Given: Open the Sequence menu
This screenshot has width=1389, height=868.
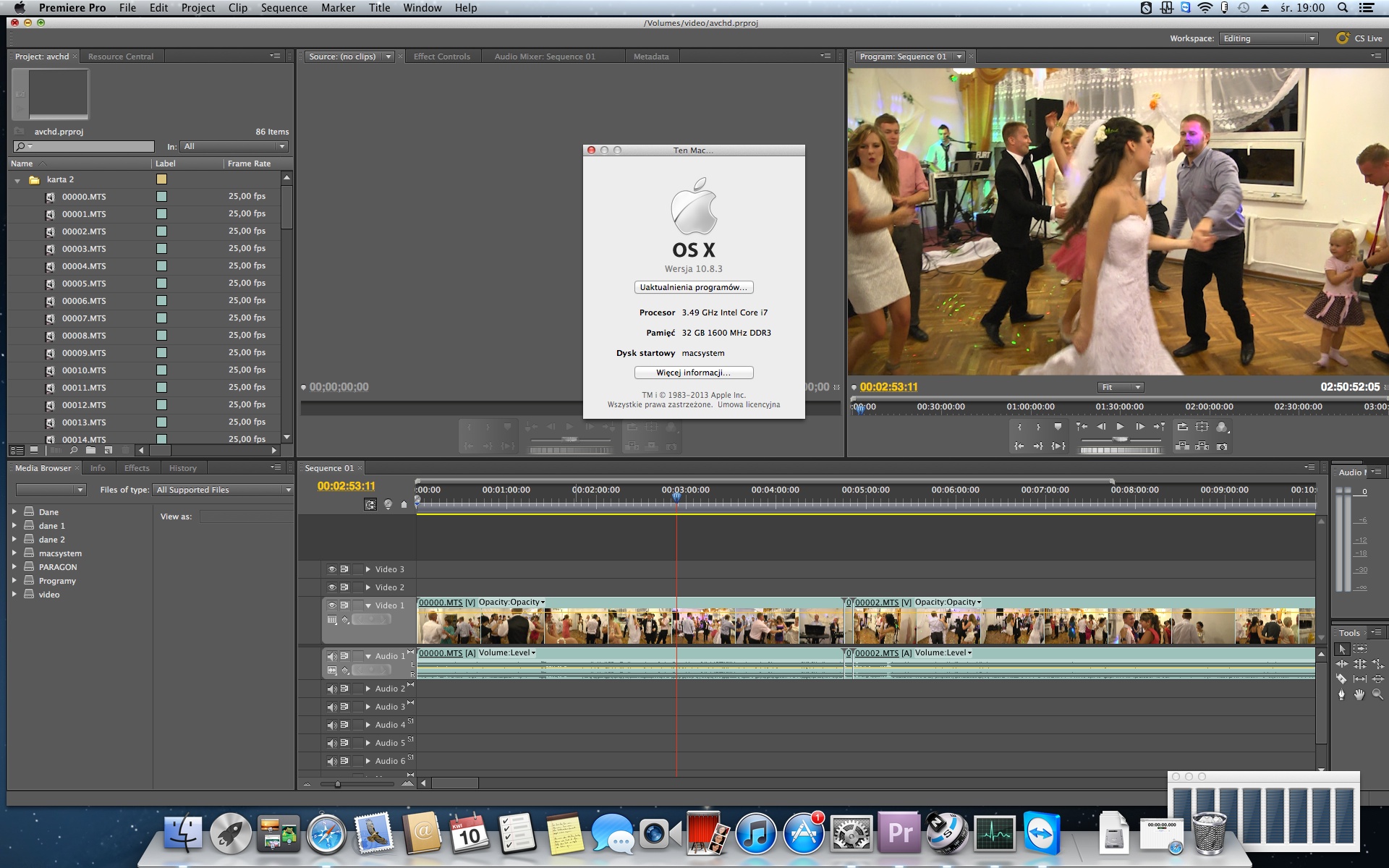Looking at the screenshot, I should point(284,8).
